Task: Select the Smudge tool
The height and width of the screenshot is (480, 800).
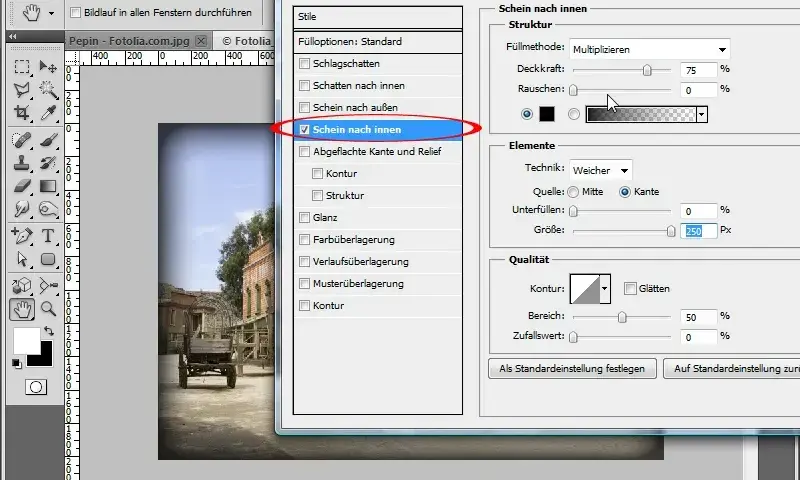Action: pos(21,209)
